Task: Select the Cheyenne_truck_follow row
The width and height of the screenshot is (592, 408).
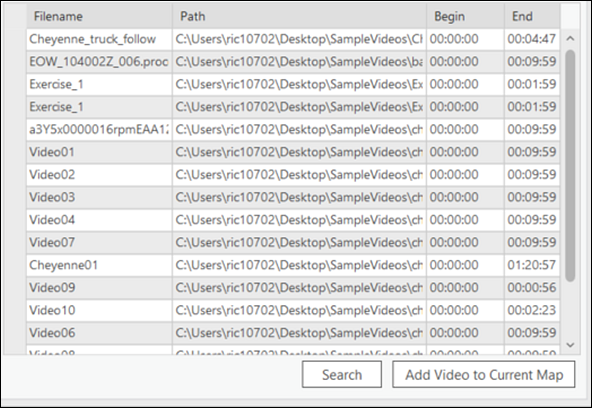Action: point(293,39)
